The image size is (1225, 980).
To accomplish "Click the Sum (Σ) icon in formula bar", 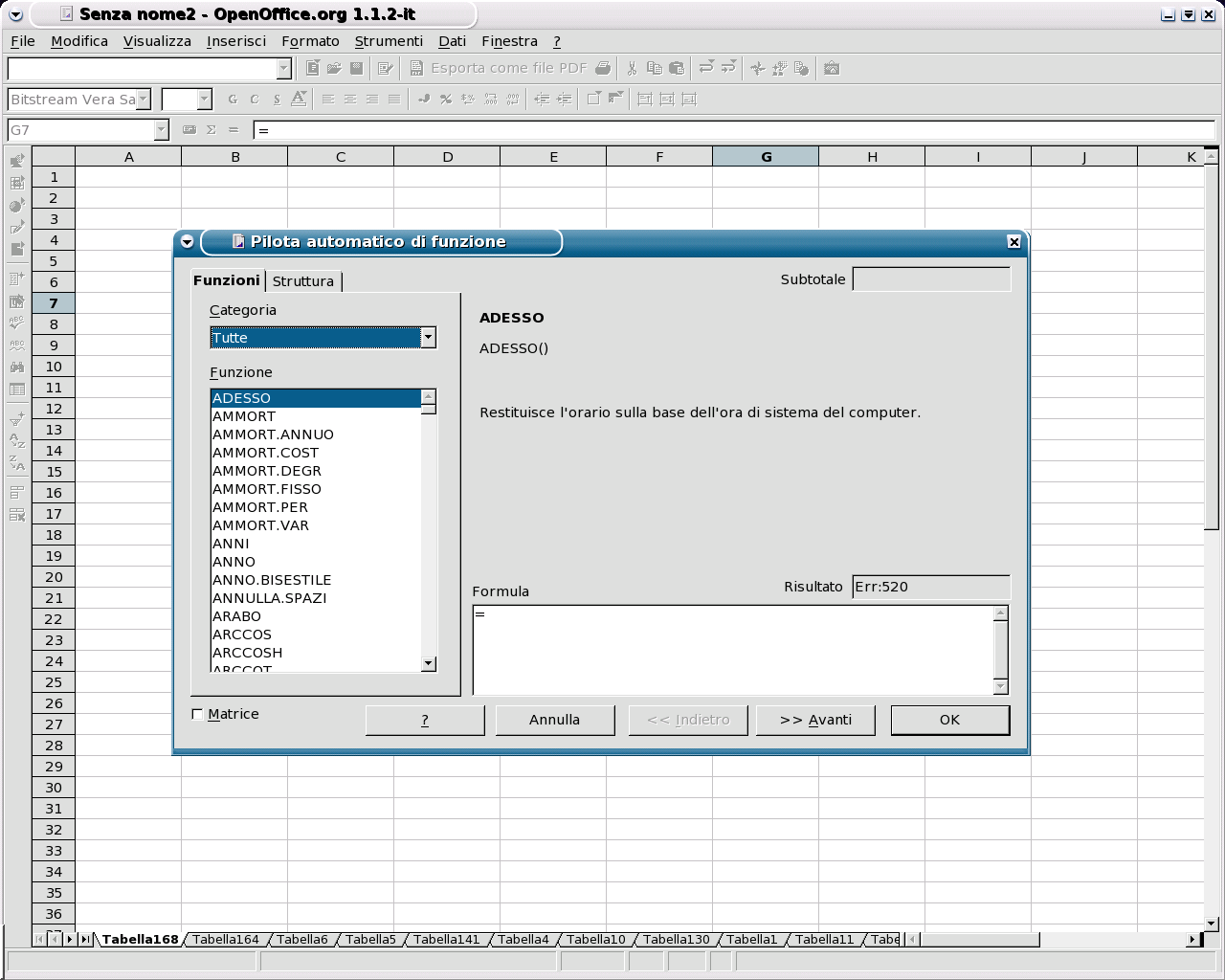I will [212, 130].
